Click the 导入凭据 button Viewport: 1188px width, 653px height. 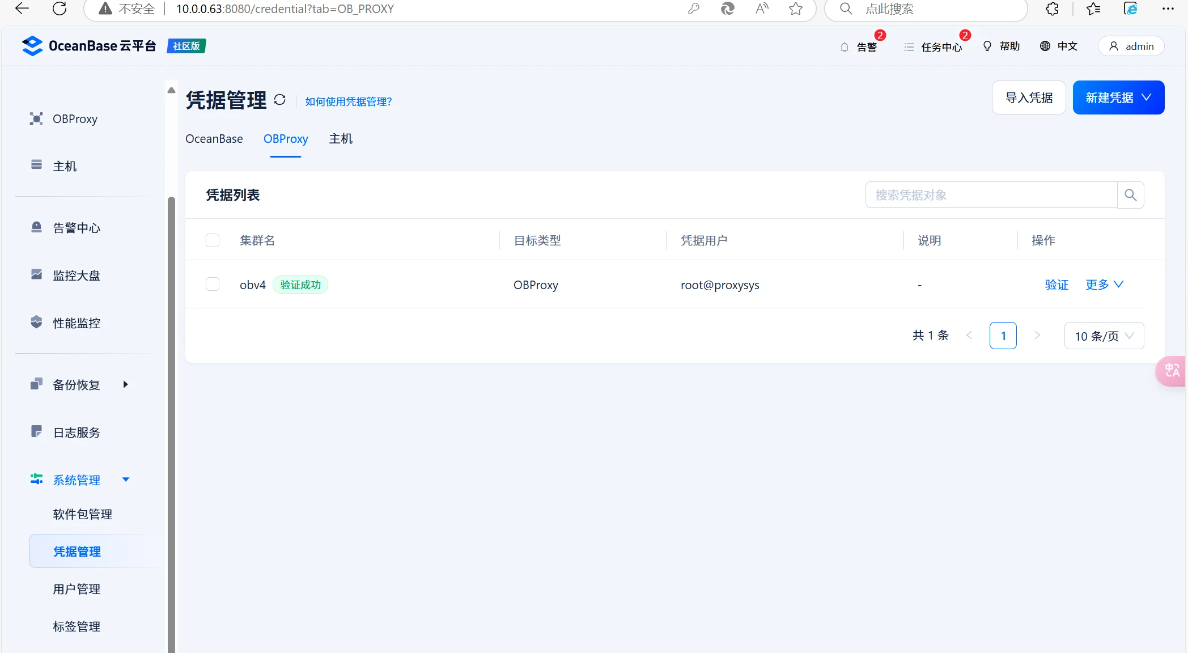click(x=1029, y=97)
